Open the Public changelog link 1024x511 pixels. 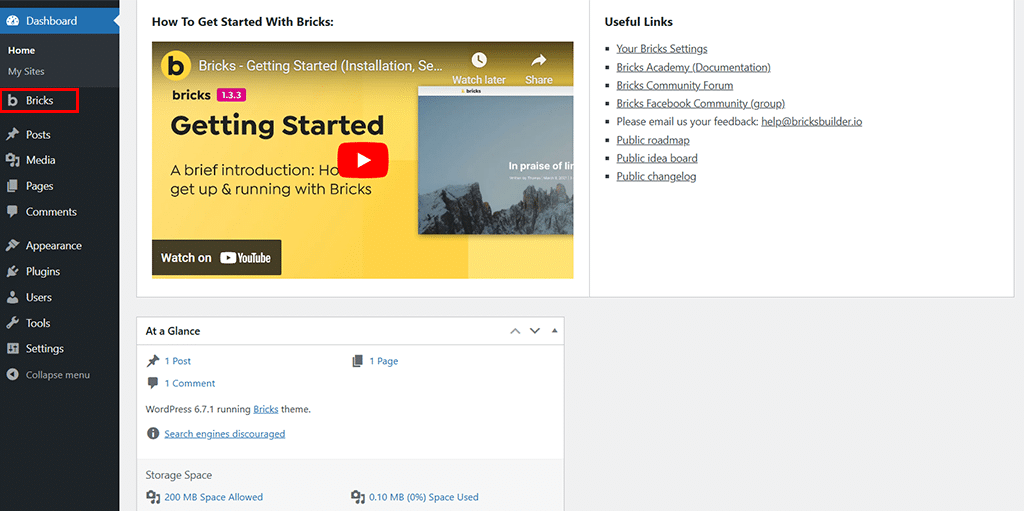[656, 176]
